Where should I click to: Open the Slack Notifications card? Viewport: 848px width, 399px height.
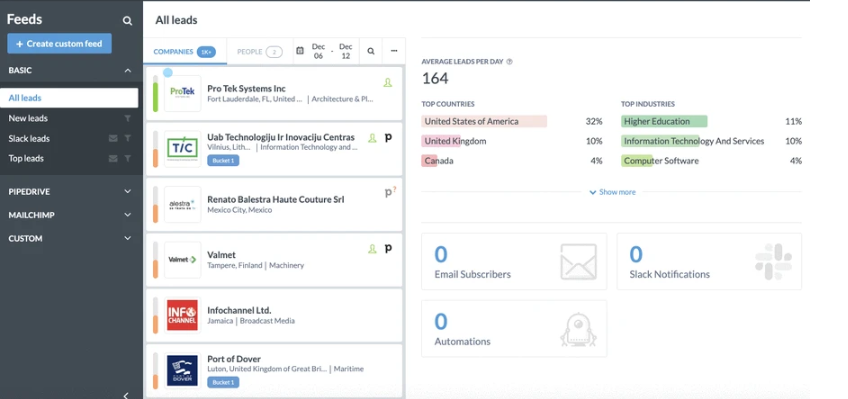[x=709, y=262]
